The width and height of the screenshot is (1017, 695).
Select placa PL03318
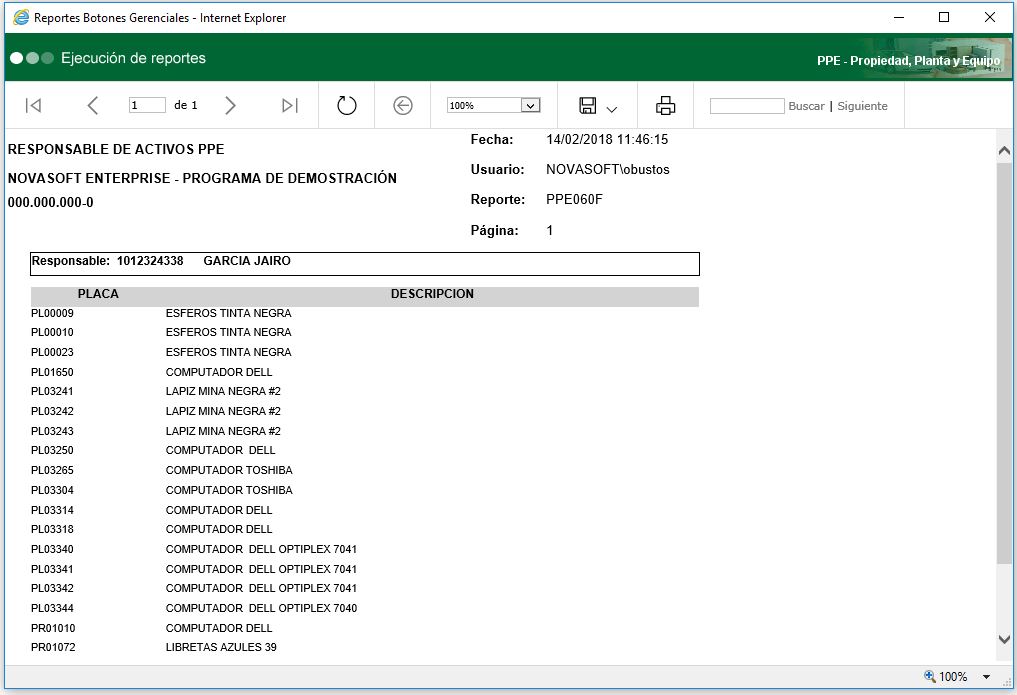click(x=53, y=529)
